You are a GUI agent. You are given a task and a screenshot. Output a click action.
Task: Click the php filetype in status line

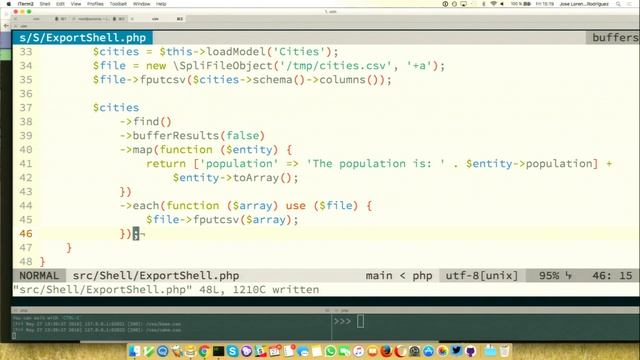(422, 276)
